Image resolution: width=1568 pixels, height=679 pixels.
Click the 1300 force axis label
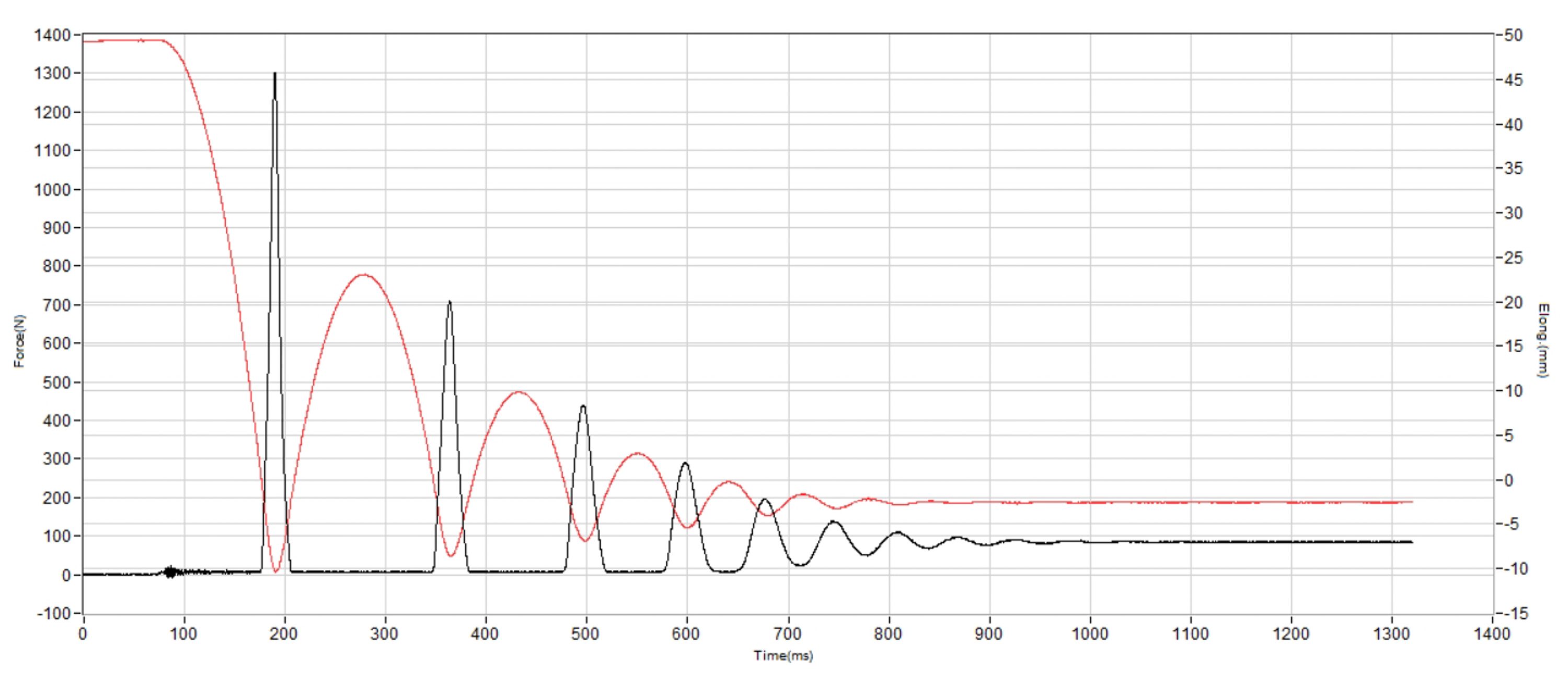click(52, 74)
